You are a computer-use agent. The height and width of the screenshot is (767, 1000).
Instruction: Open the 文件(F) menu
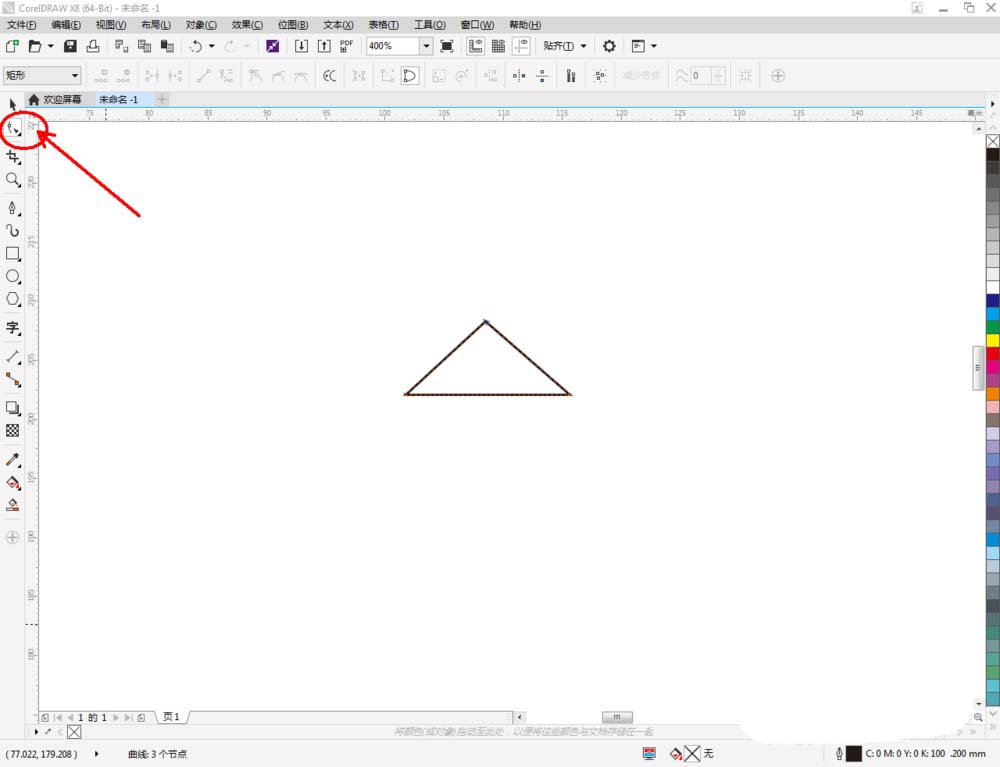coord(21,25)
